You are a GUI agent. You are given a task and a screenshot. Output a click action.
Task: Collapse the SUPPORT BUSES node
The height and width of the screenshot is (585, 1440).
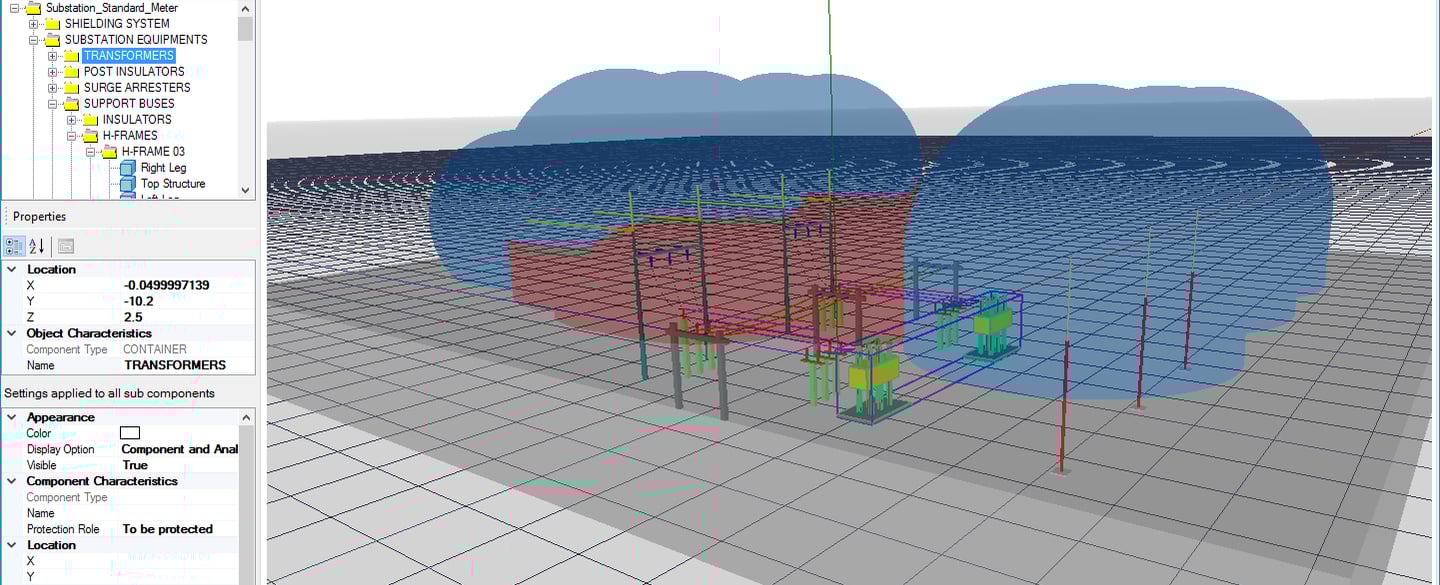[x=53, y=104]
